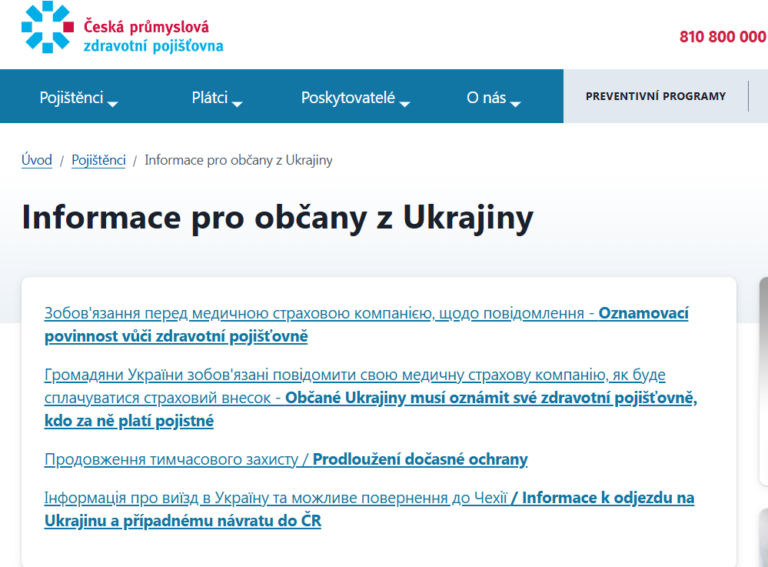Expand the O nás menu
The image size is (768, 567).
(493, 97)
